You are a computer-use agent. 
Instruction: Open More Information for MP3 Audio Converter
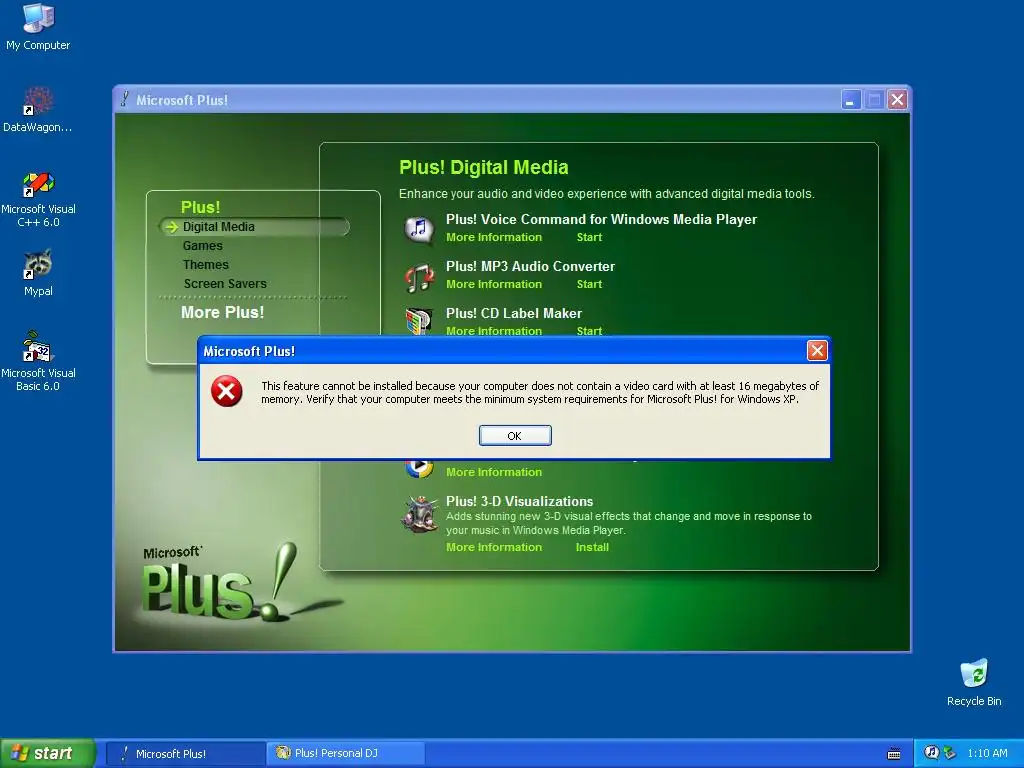pos(494,284)
